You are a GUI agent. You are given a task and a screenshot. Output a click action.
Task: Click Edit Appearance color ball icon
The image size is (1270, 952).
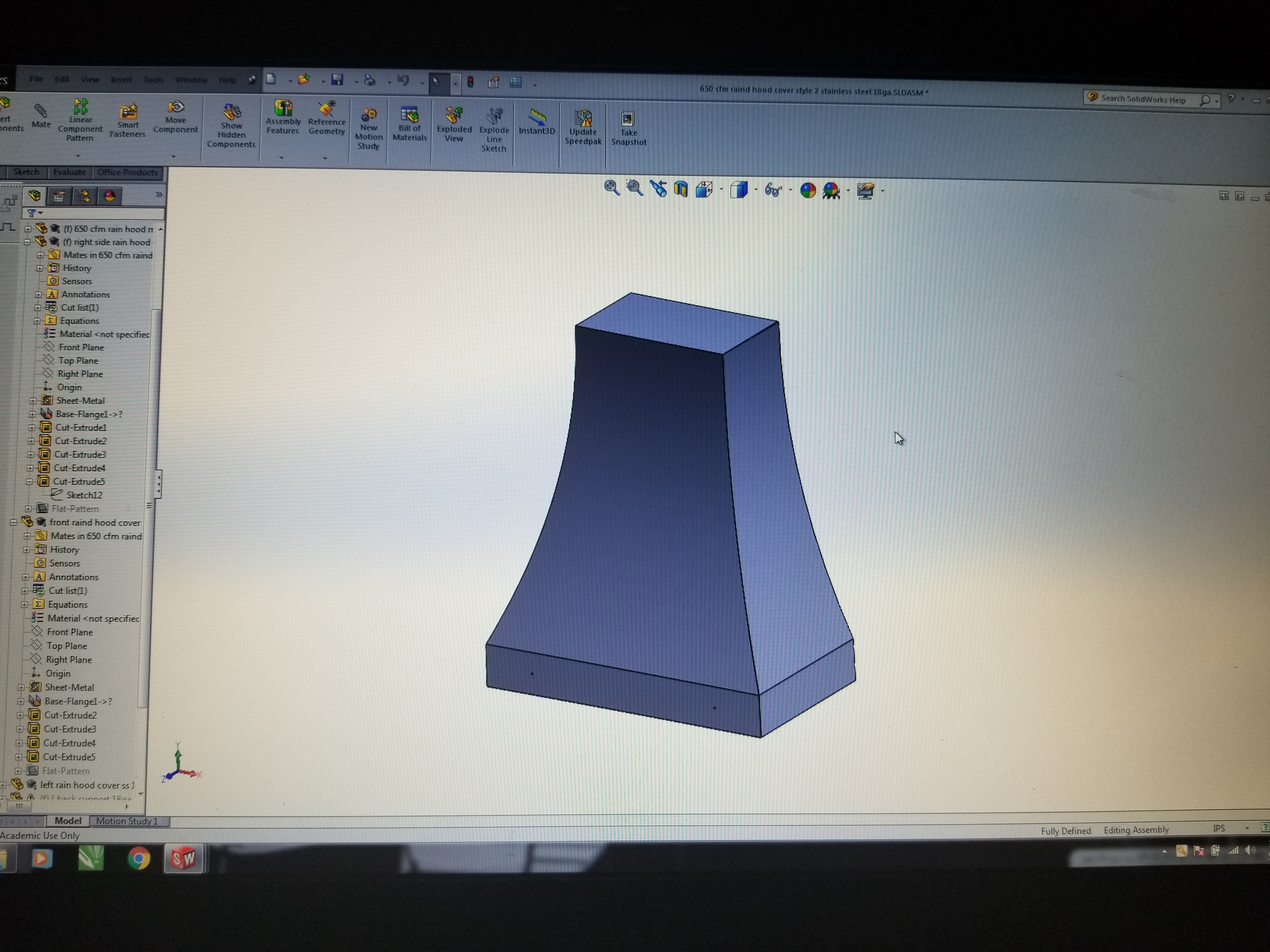pyautogui.click(x=808, y=190)
